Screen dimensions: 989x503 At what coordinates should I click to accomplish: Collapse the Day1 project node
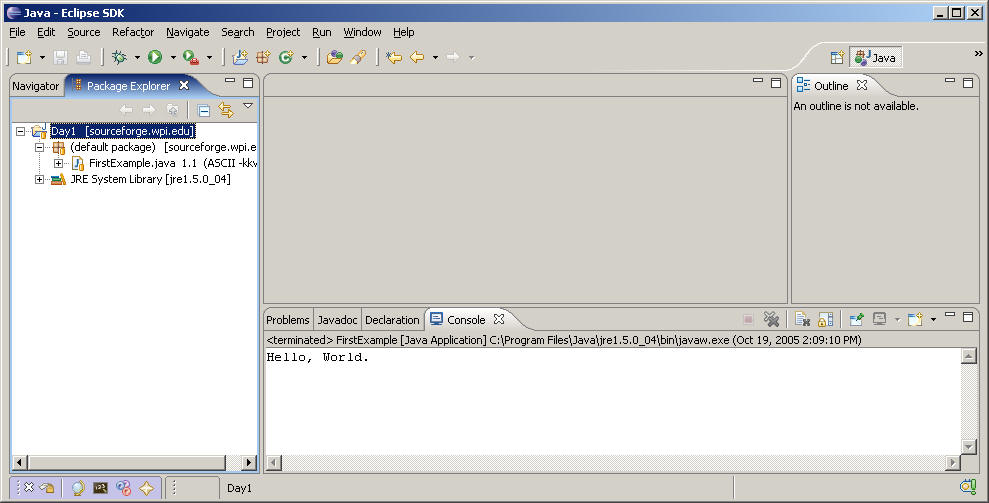pos(21,131)
